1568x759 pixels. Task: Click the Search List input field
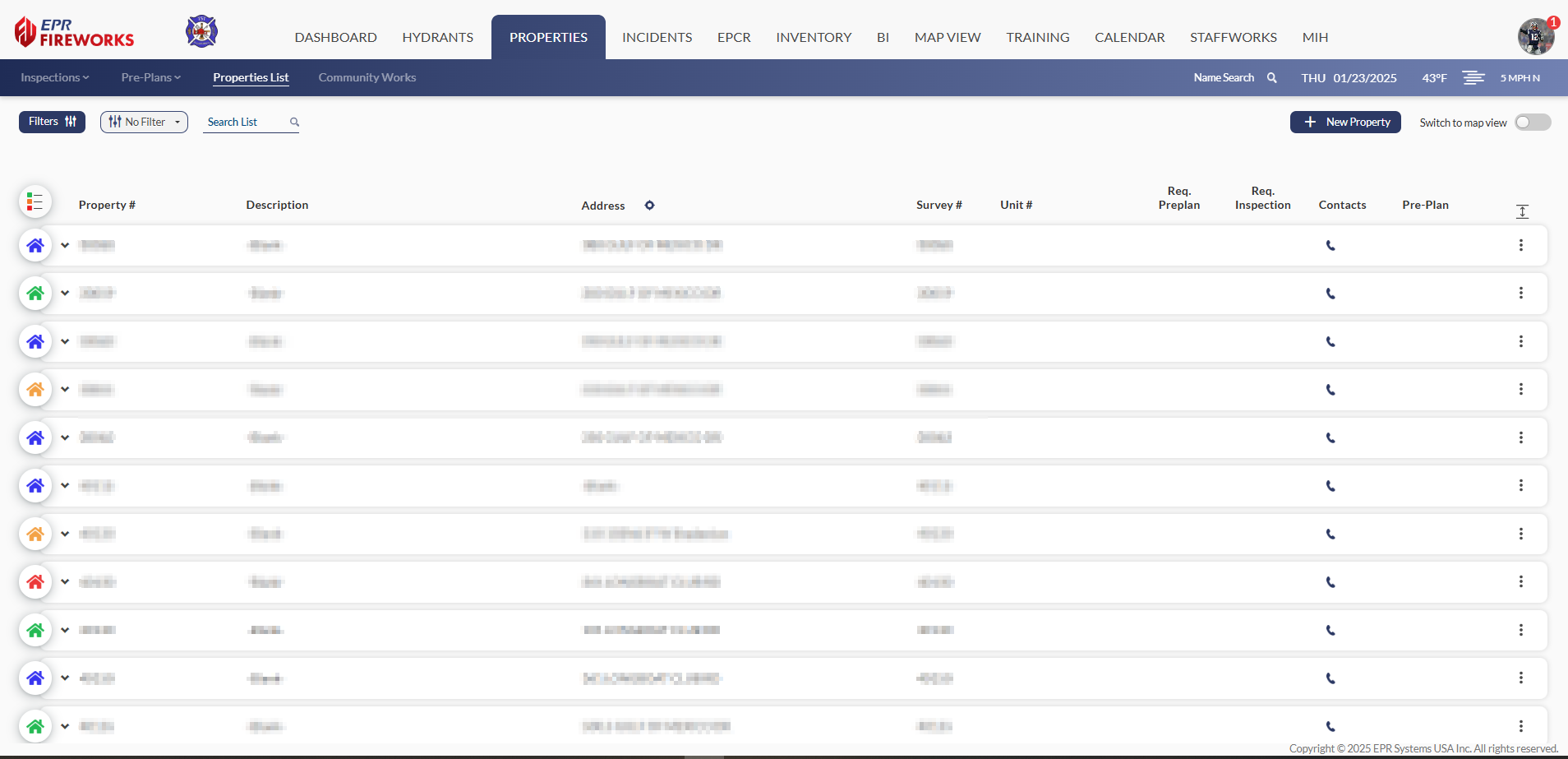coord(245,123)
